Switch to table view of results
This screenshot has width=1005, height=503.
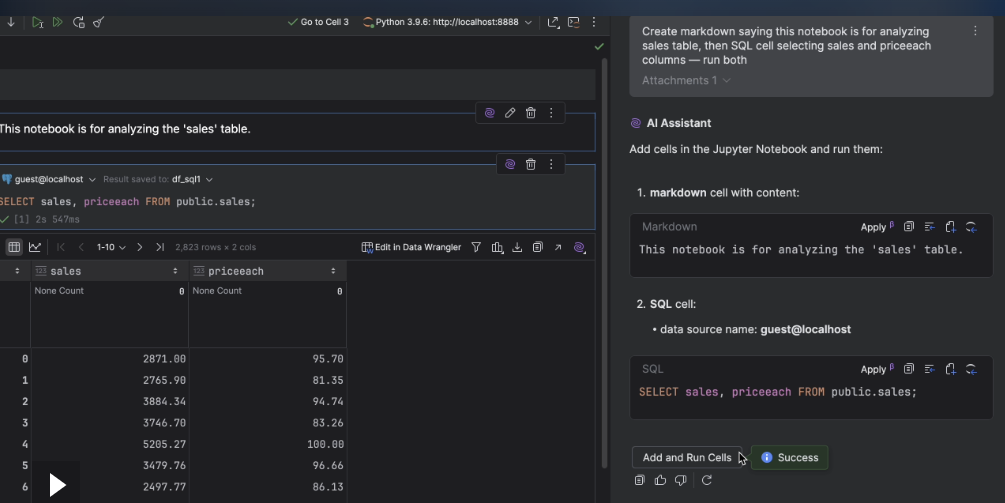14,247
